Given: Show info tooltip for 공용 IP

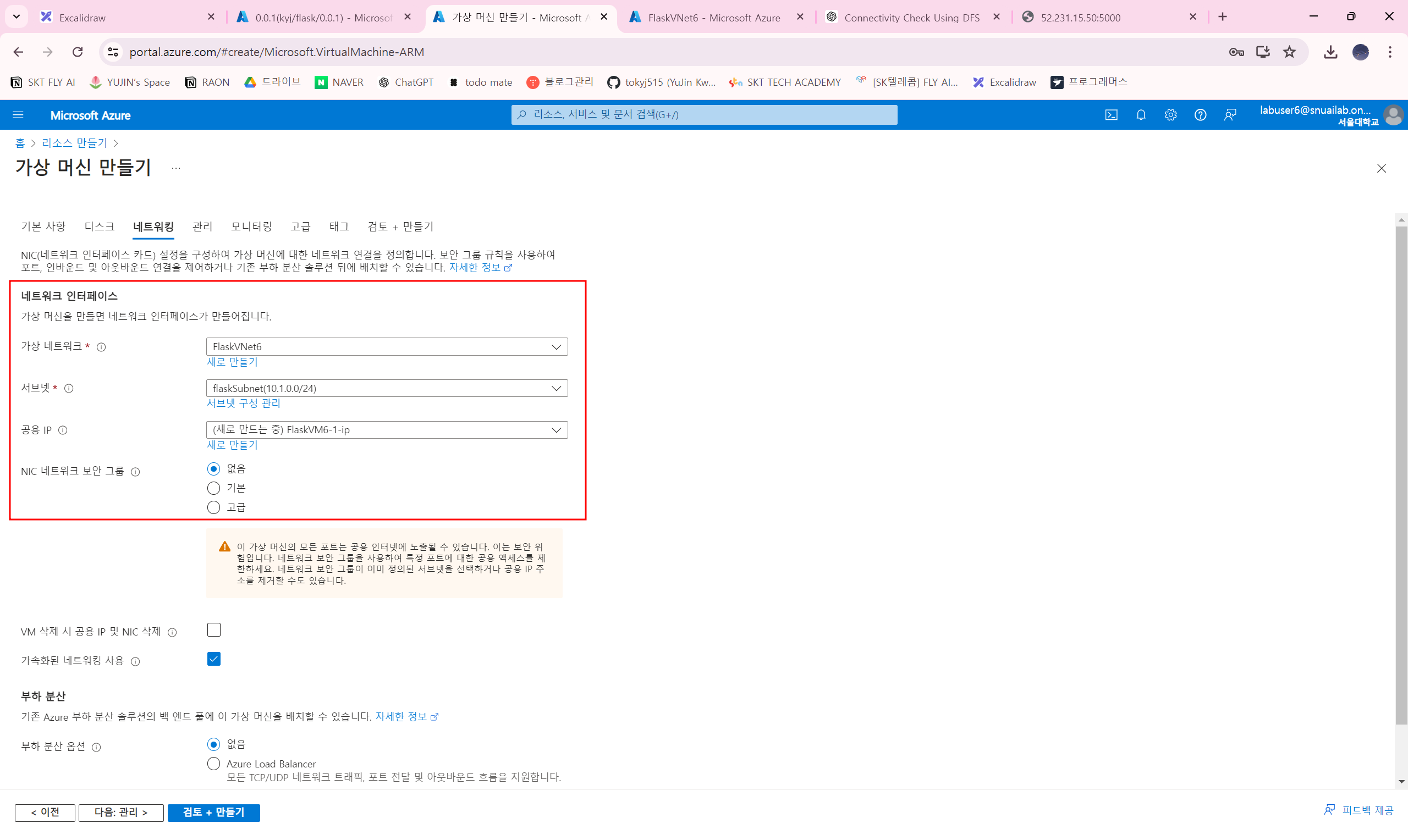Looking at the screenshot, I should 63,430.
